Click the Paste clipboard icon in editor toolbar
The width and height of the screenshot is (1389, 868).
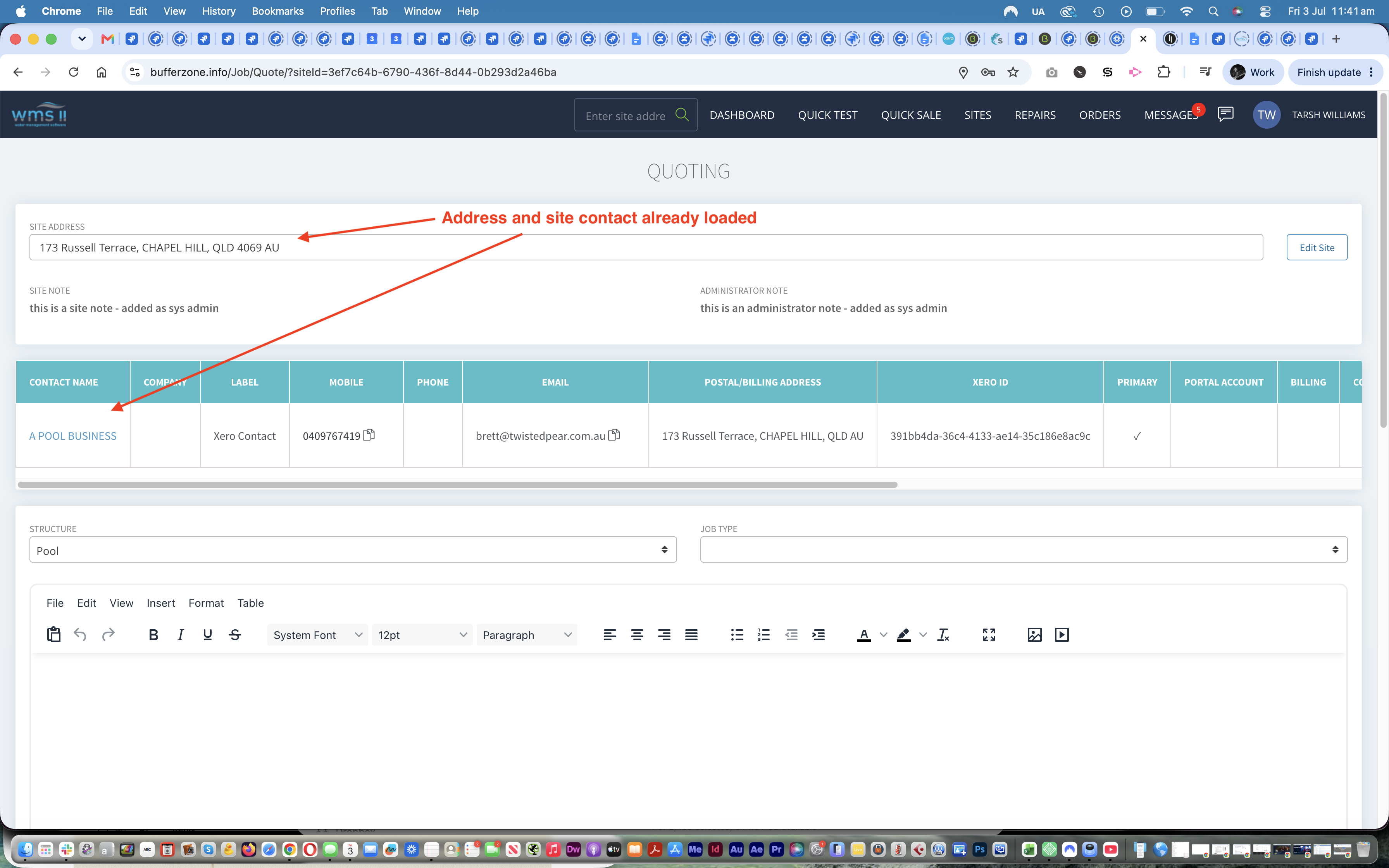(53, 634)
